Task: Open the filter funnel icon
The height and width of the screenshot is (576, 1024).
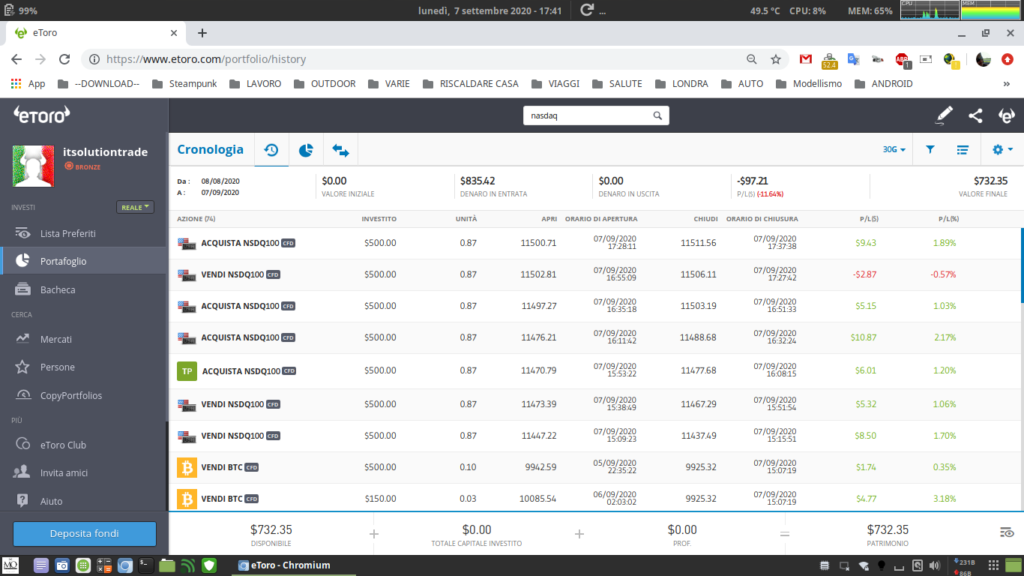Action: [930, 150]
